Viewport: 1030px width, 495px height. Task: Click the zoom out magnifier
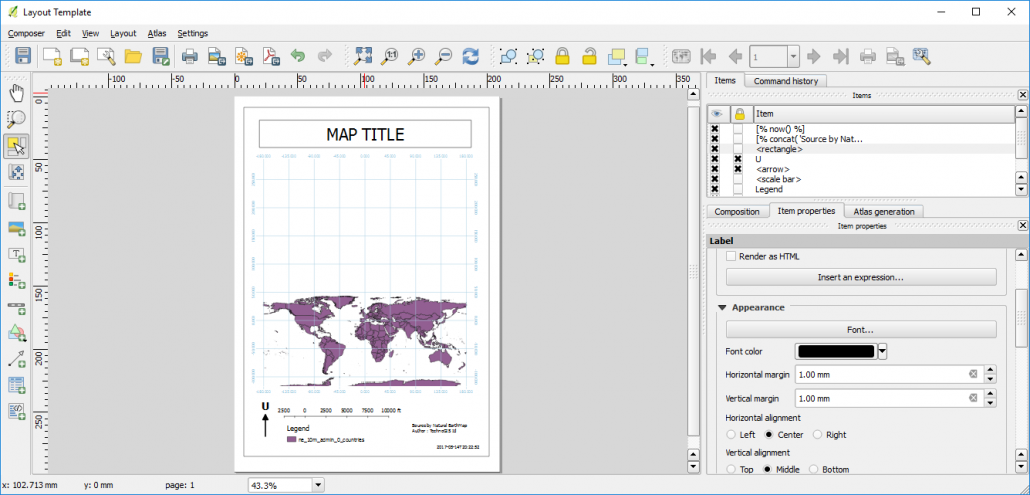point(444,56)
